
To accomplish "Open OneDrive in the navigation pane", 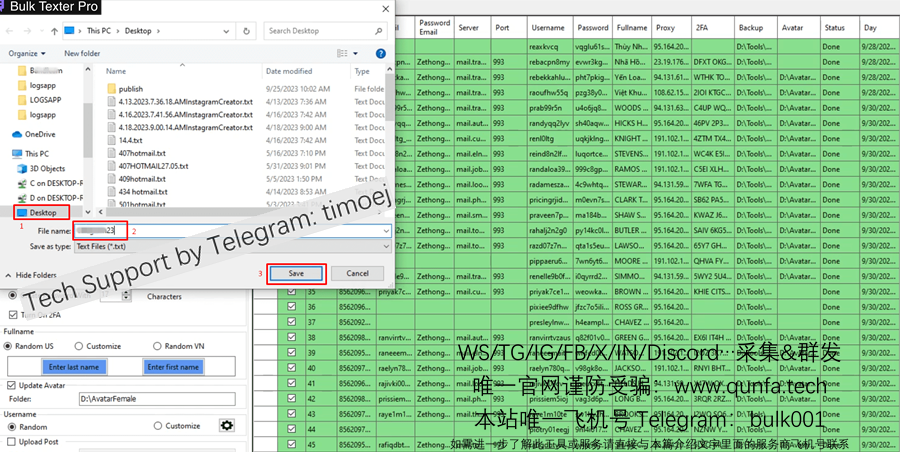I will pyautogui.click(x=34, y=134).
